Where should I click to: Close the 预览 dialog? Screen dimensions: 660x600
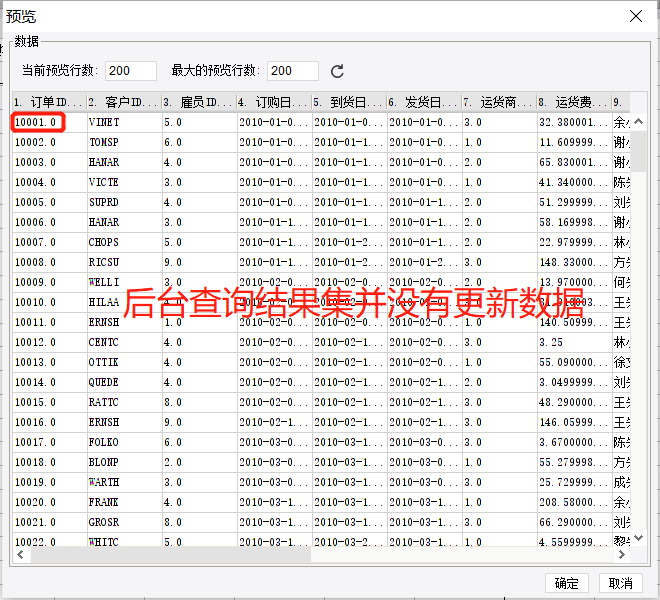tap(636, 16)
